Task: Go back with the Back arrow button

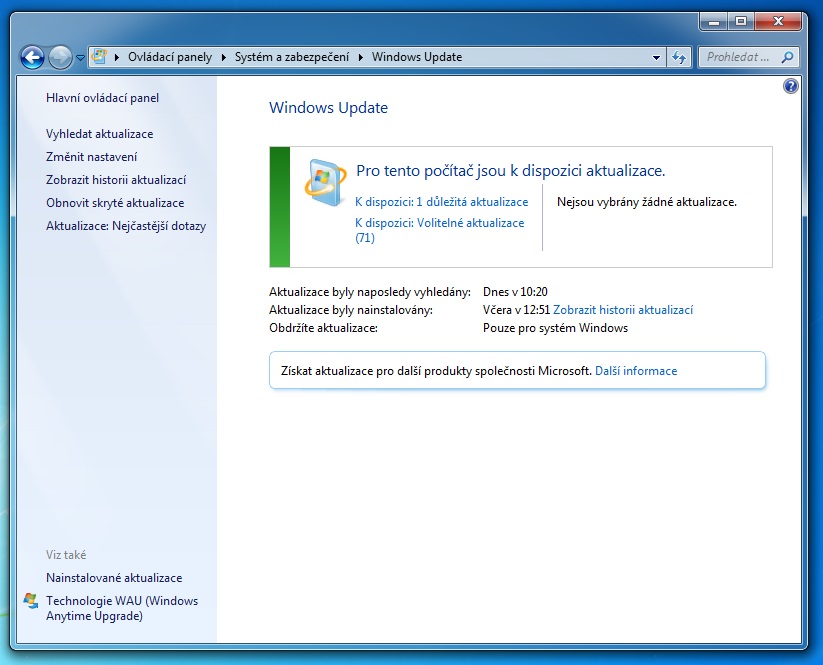Action: [32, 57]
